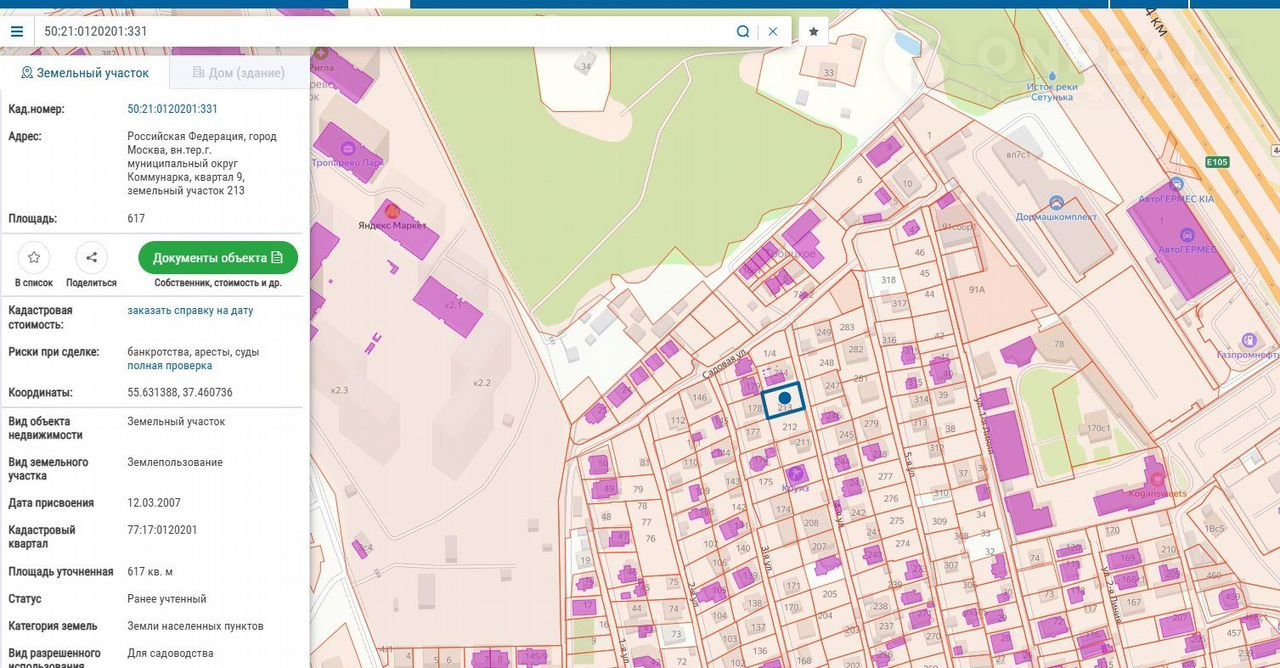Viewport: 1280px width, 668px height.
Task: Open the полная проверка link
Action: pos(169,366)
